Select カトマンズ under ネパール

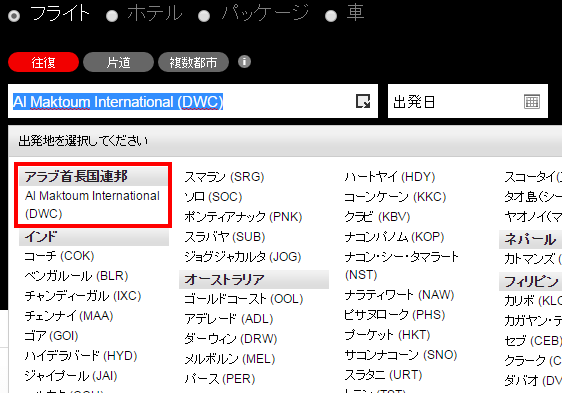pos(533,259)
